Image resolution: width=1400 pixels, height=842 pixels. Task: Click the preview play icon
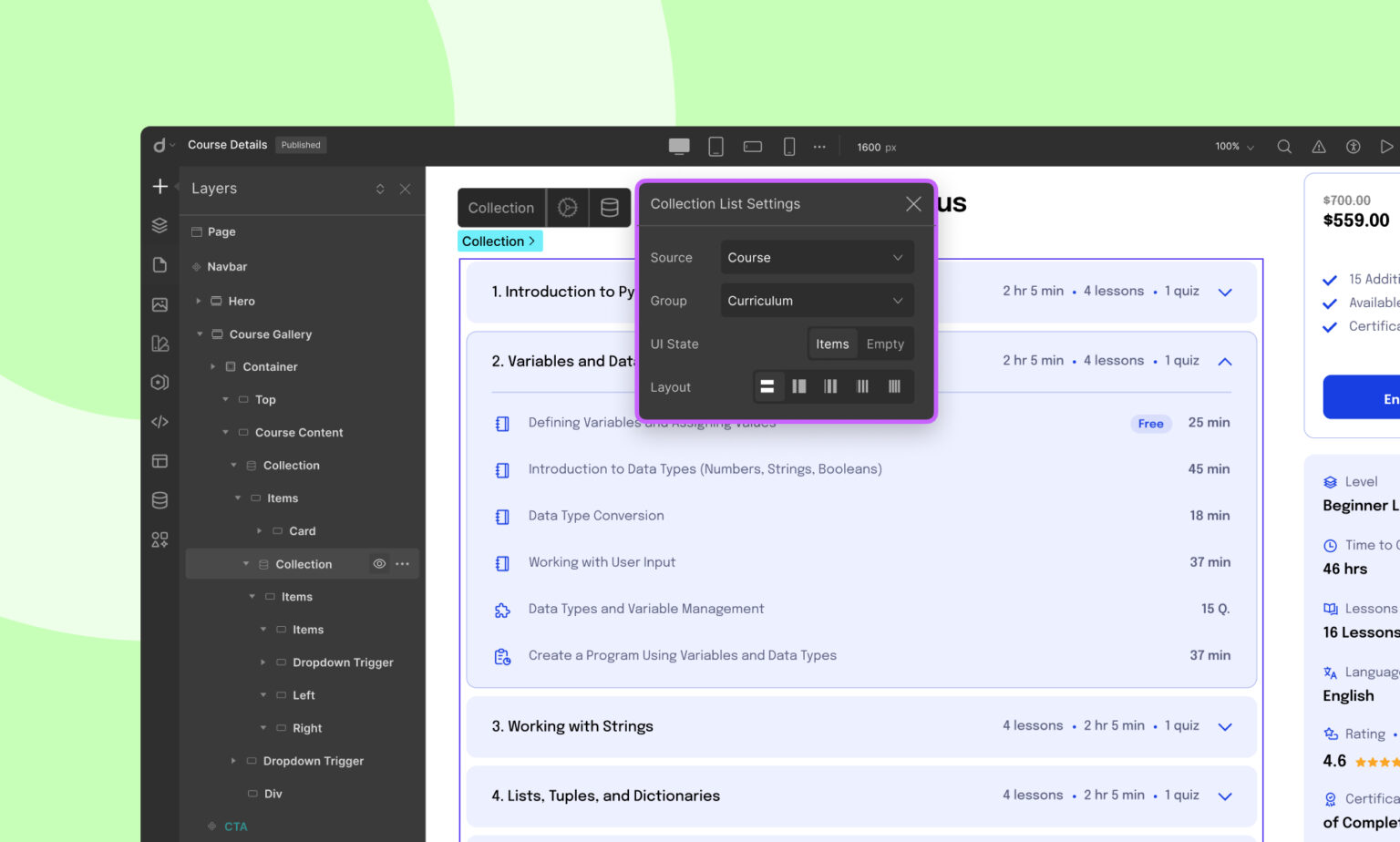pyautogui.click(x=1386, y=147)
